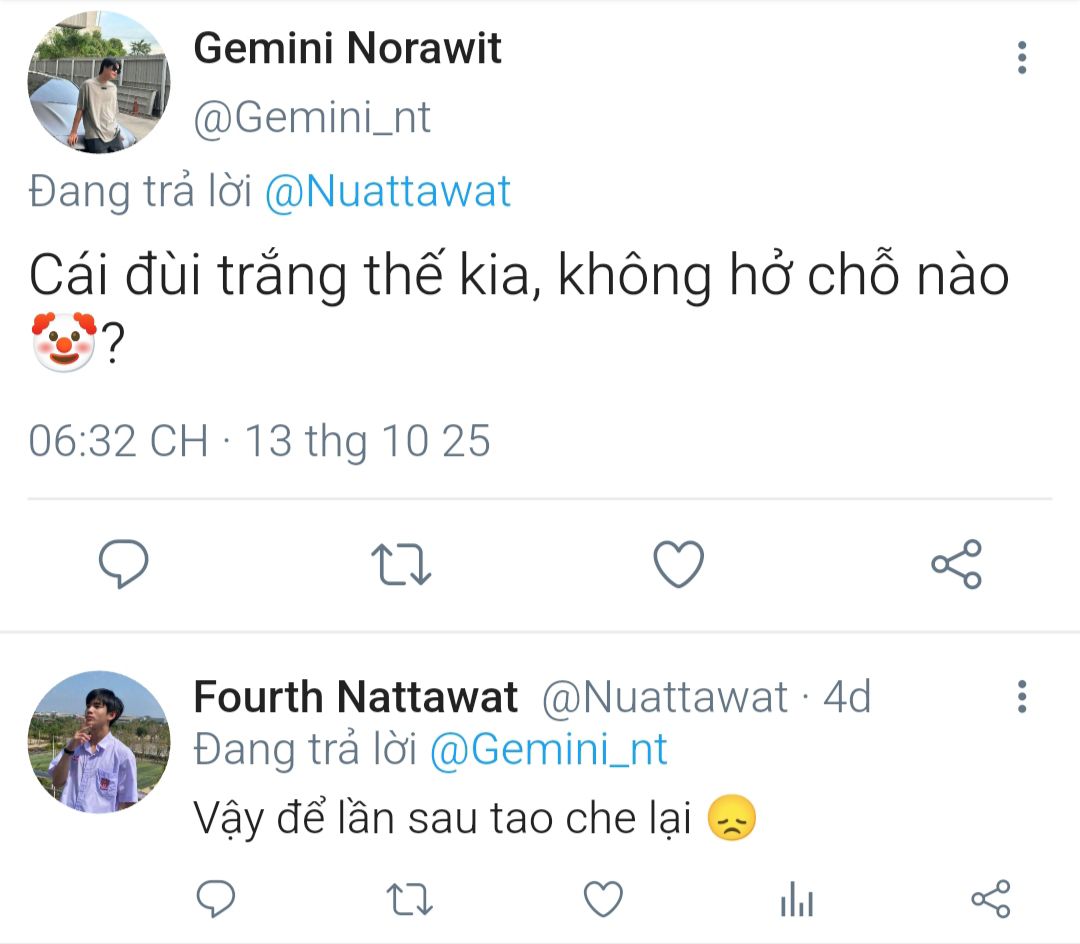
Task: Tap the Fourth Nattawat display name
Action: pyautogui.click(x=355, y=697)
